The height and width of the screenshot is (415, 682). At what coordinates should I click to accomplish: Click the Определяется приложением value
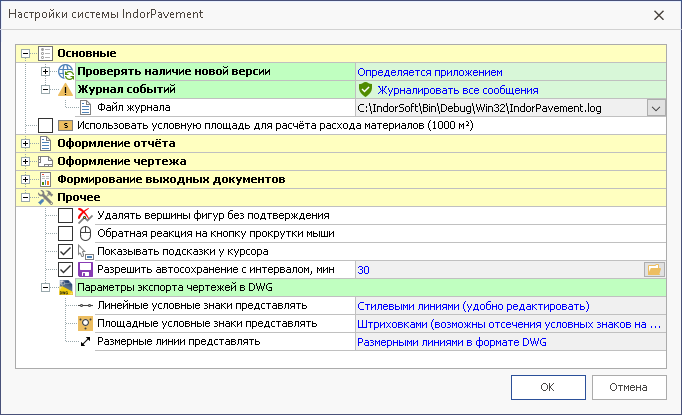[430, 72]
